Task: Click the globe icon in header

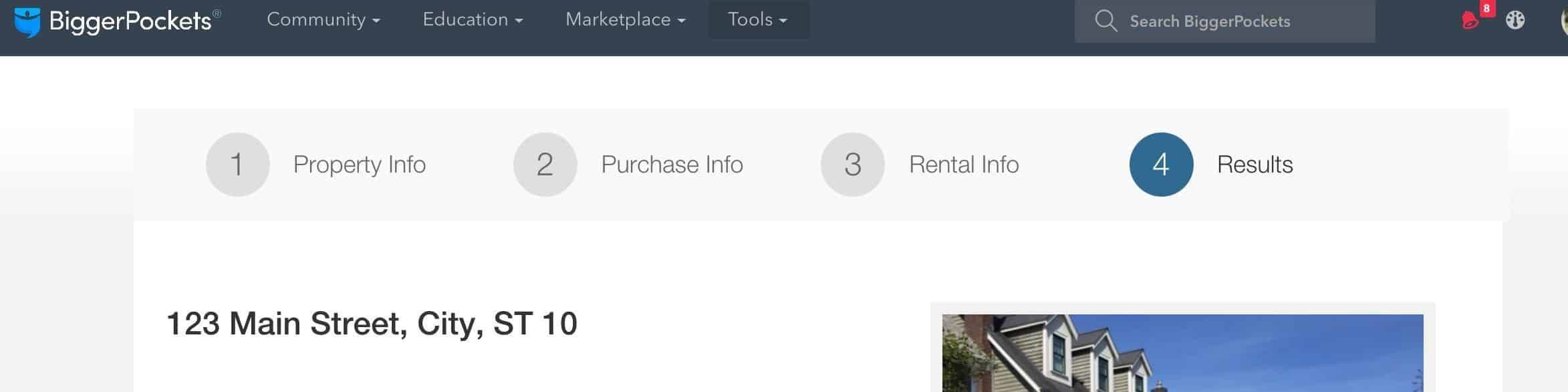Action: point(1515,20)
